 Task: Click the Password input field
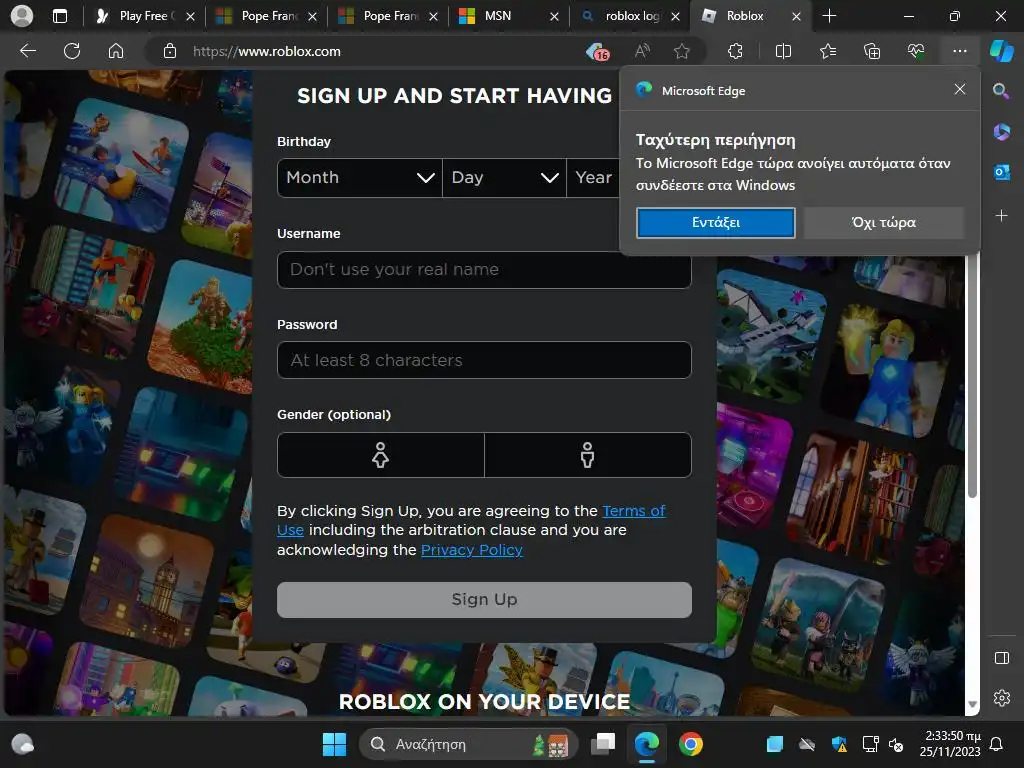click(485, 360)
